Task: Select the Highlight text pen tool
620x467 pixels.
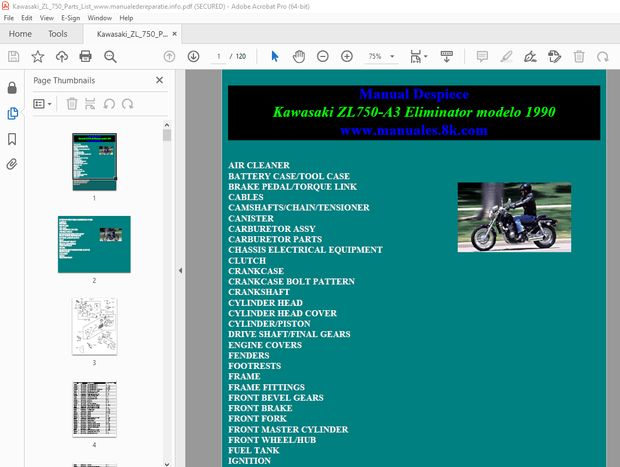Action: point(507,57)
